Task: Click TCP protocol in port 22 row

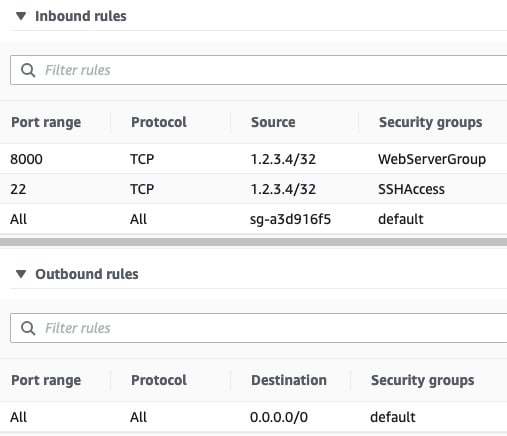Action: pos(142,189)
